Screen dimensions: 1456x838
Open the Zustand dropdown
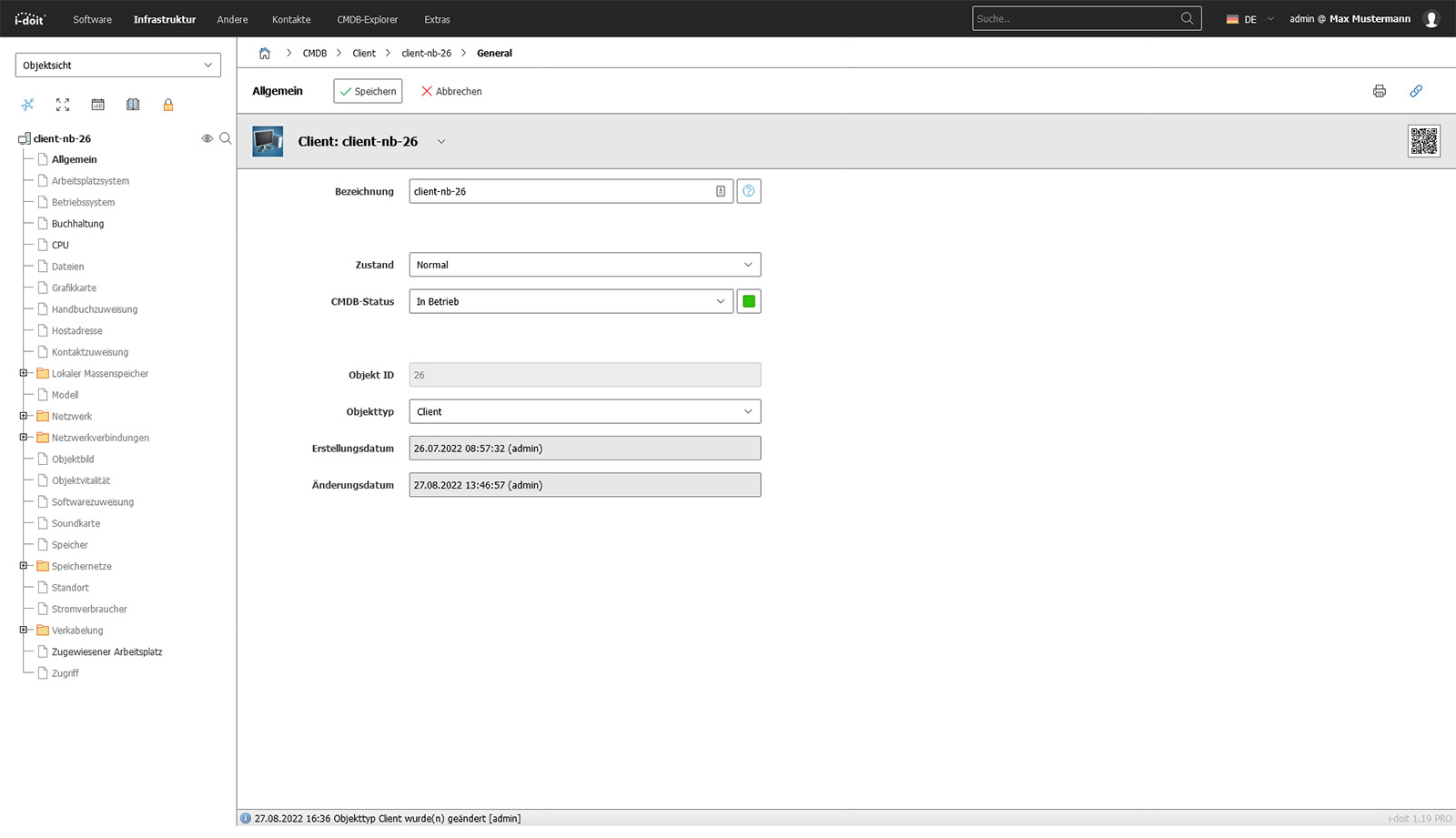[584, 266]
